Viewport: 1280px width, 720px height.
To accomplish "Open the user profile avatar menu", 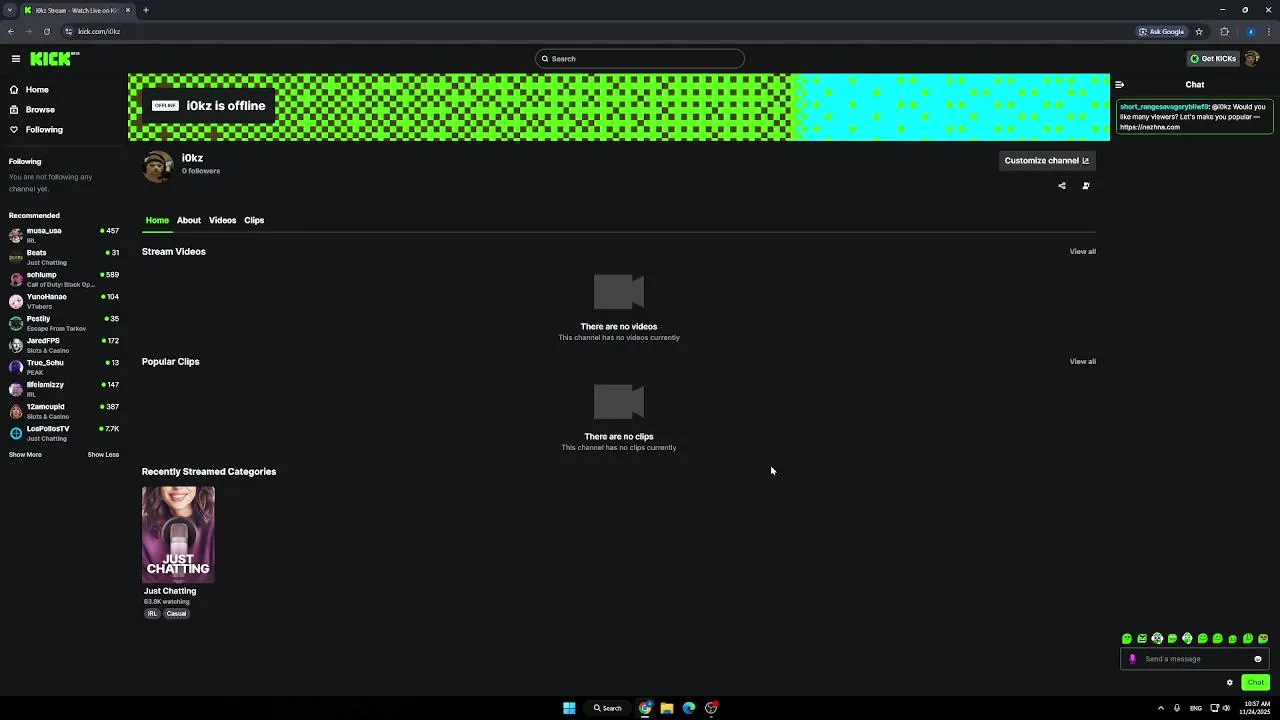I will (x=1252, y=59).
